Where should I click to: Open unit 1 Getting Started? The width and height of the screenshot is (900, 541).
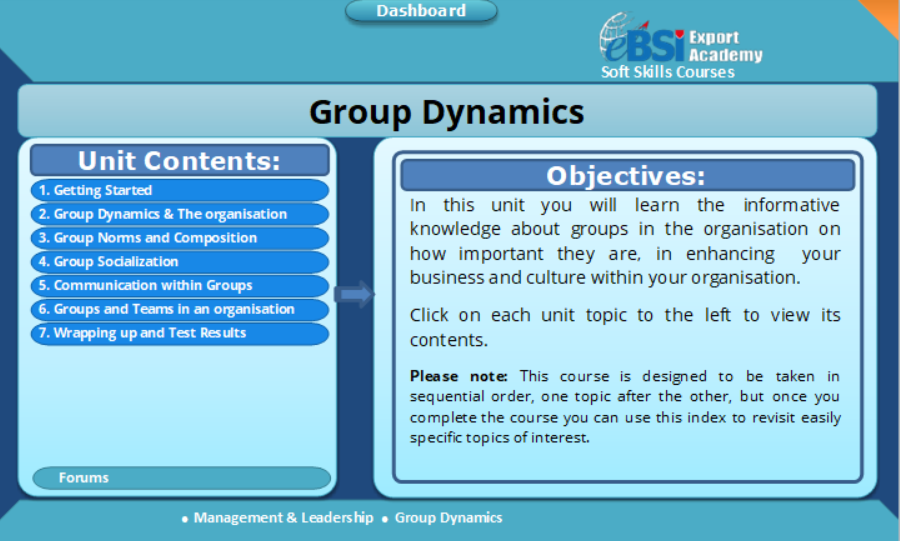[180, 190]
